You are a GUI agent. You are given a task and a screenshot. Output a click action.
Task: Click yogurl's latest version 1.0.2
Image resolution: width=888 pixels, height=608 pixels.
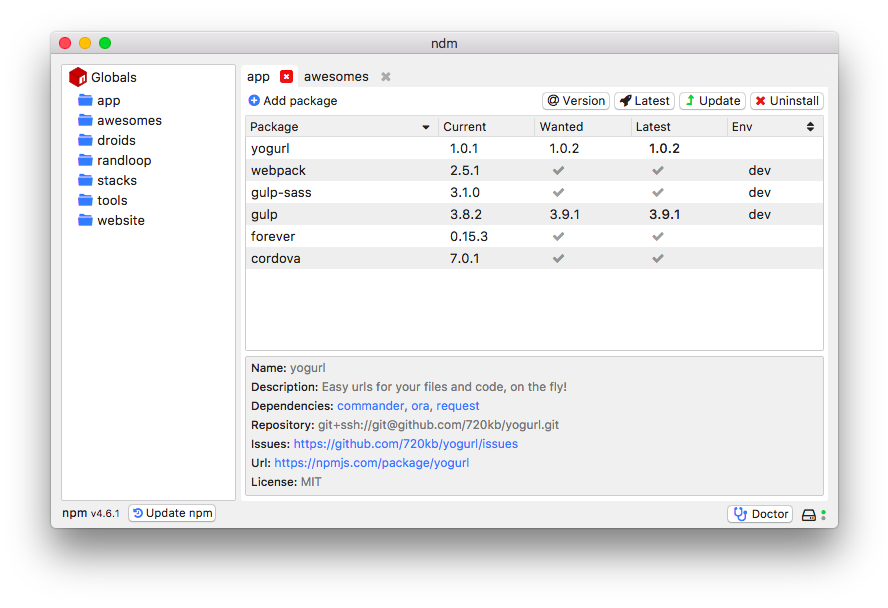coord(664,148)
